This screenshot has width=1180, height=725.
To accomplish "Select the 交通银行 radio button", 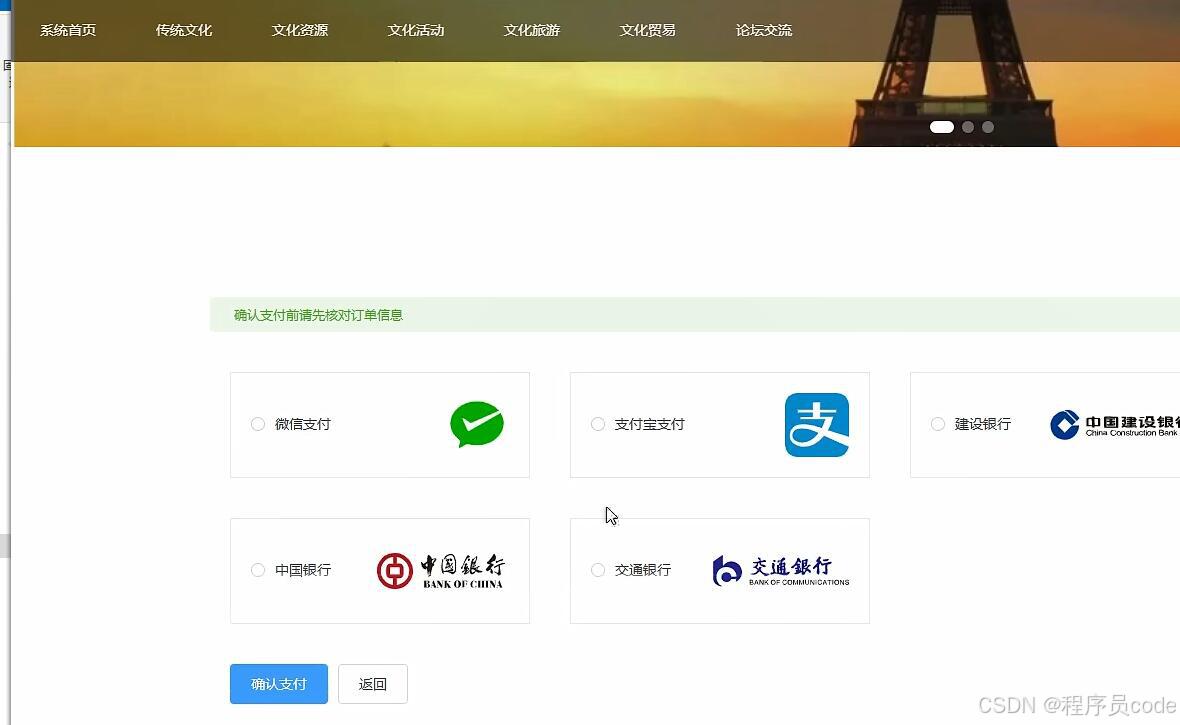I will point(598,570).
